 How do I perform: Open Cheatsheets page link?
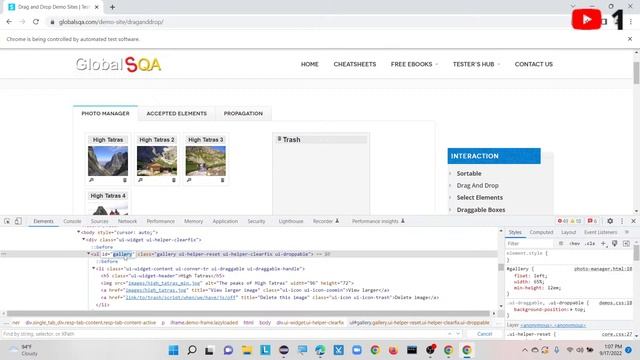(355, 64)
